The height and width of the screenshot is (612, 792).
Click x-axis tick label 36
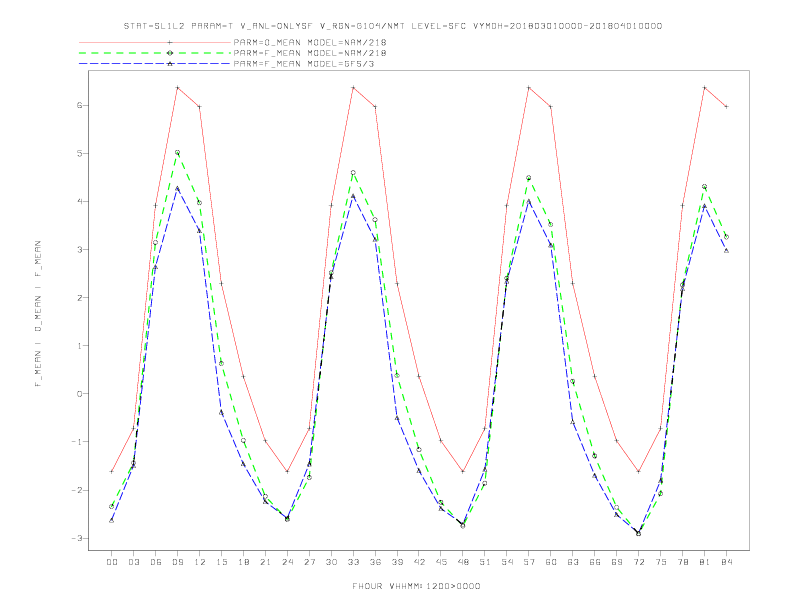point(375,562)
